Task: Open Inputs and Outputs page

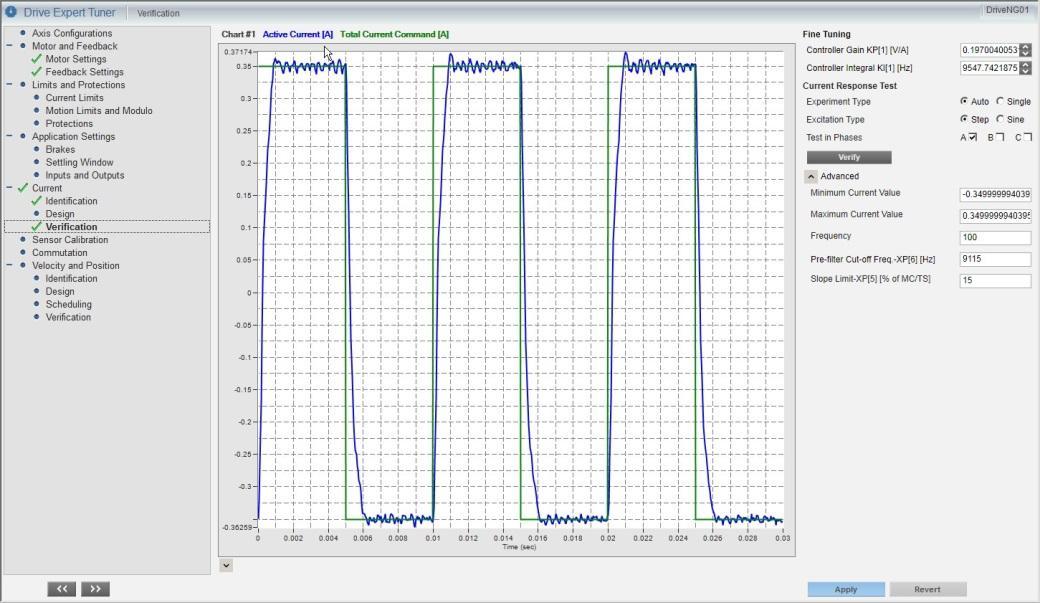Action: coord(85,175)
